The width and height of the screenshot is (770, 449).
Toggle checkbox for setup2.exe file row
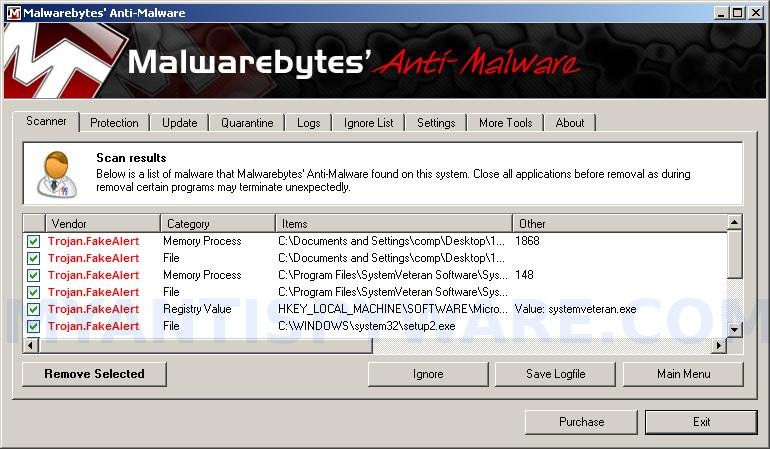pos(33,326)
